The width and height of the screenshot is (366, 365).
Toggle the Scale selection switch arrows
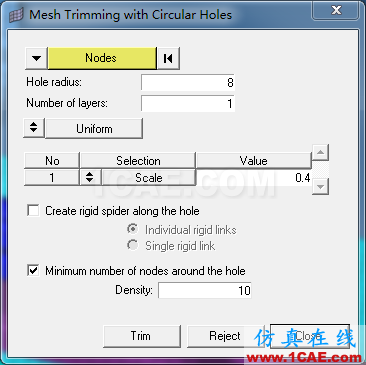(x=89, y=177)
